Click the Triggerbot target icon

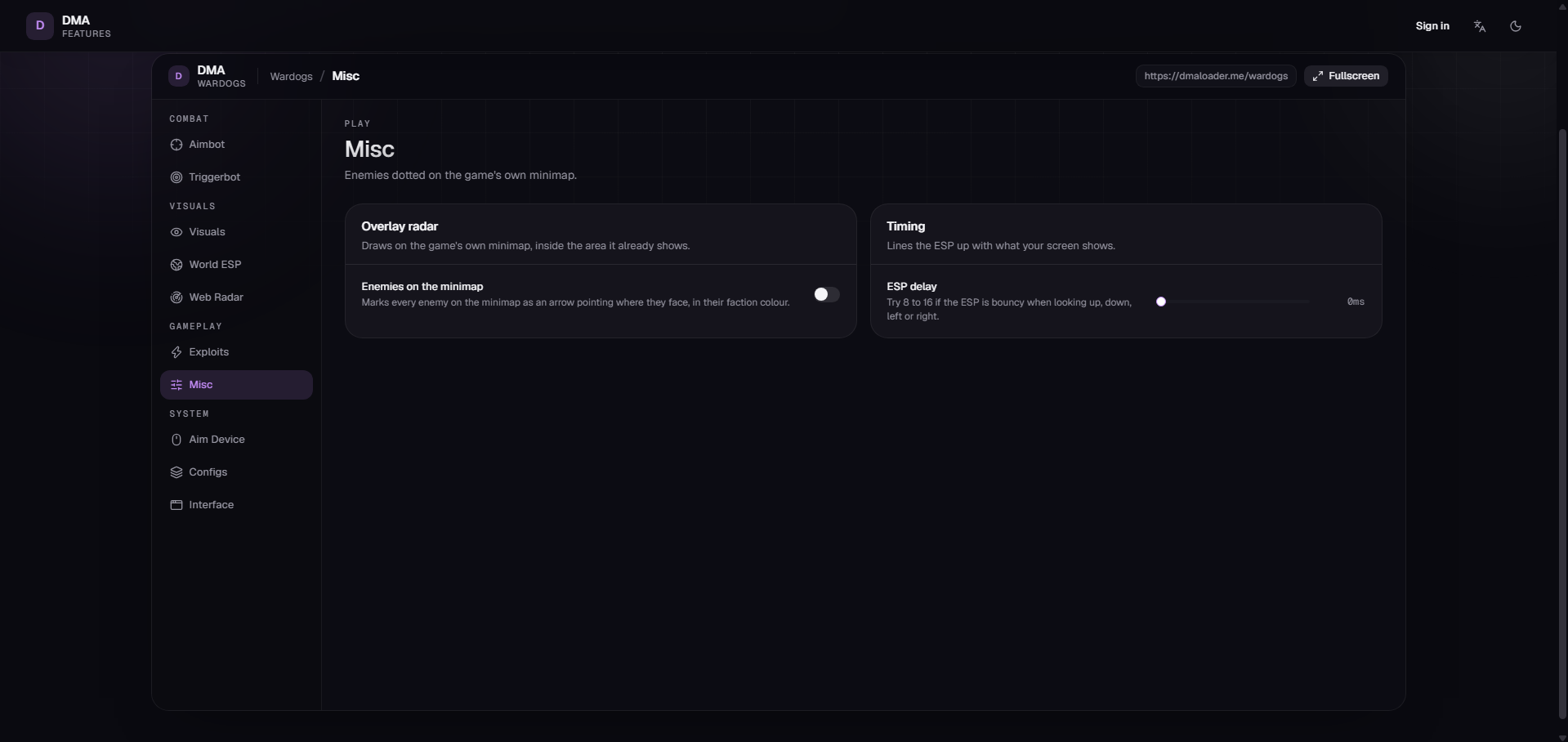click(x=176, y=177)
